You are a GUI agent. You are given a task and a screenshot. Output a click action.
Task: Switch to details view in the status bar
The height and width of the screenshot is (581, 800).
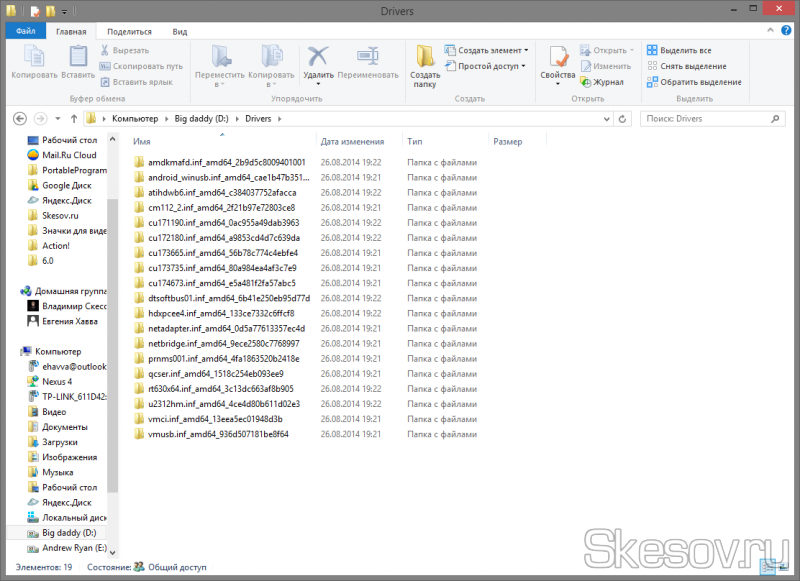pos(768,567)
